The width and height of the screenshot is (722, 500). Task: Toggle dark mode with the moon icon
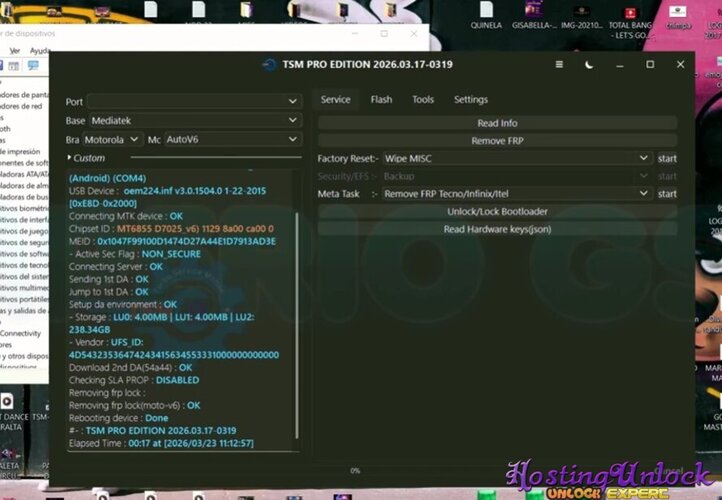pos(589,65)
